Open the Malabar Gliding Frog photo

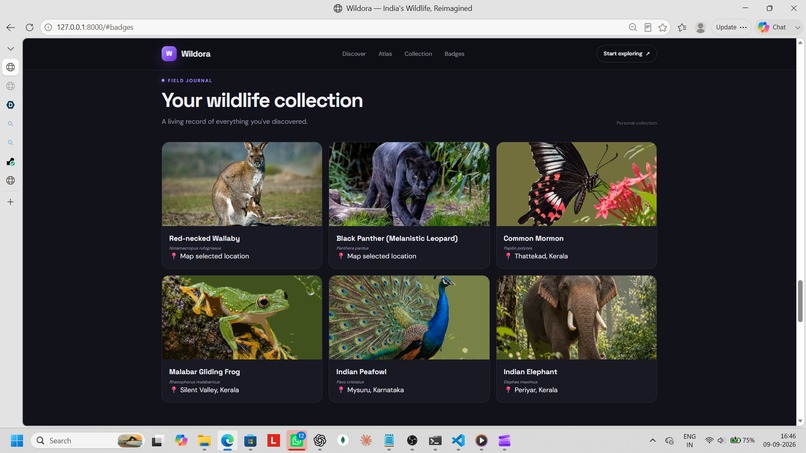(x=242, y=317)
